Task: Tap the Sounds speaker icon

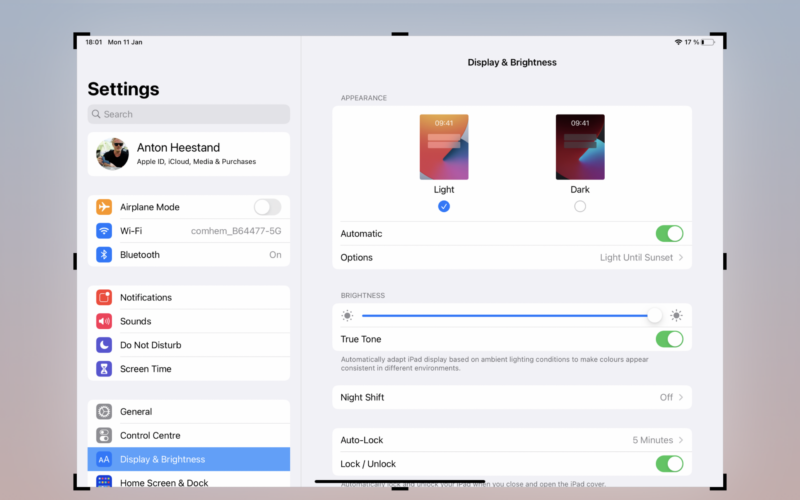Action: pos(104,321)
